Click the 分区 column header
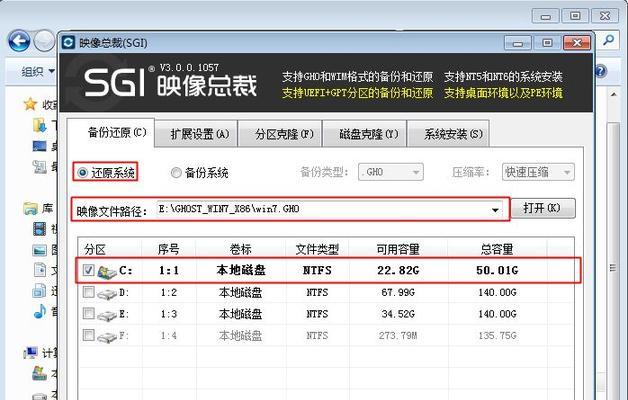 click(109, 249)
